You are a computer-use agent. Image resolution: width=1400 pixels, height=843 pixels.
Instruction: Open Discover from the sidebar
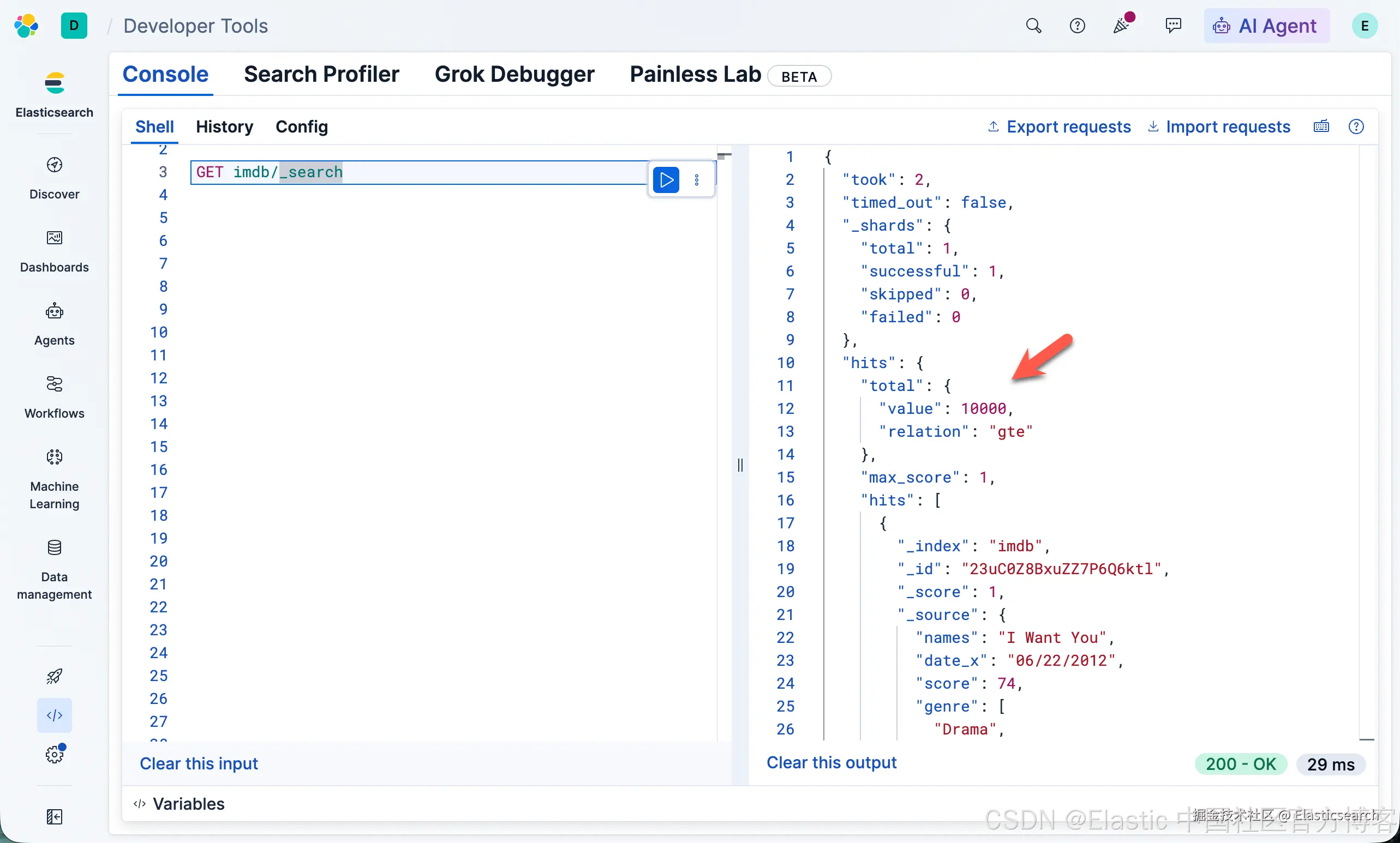click(x=54, y=178)
